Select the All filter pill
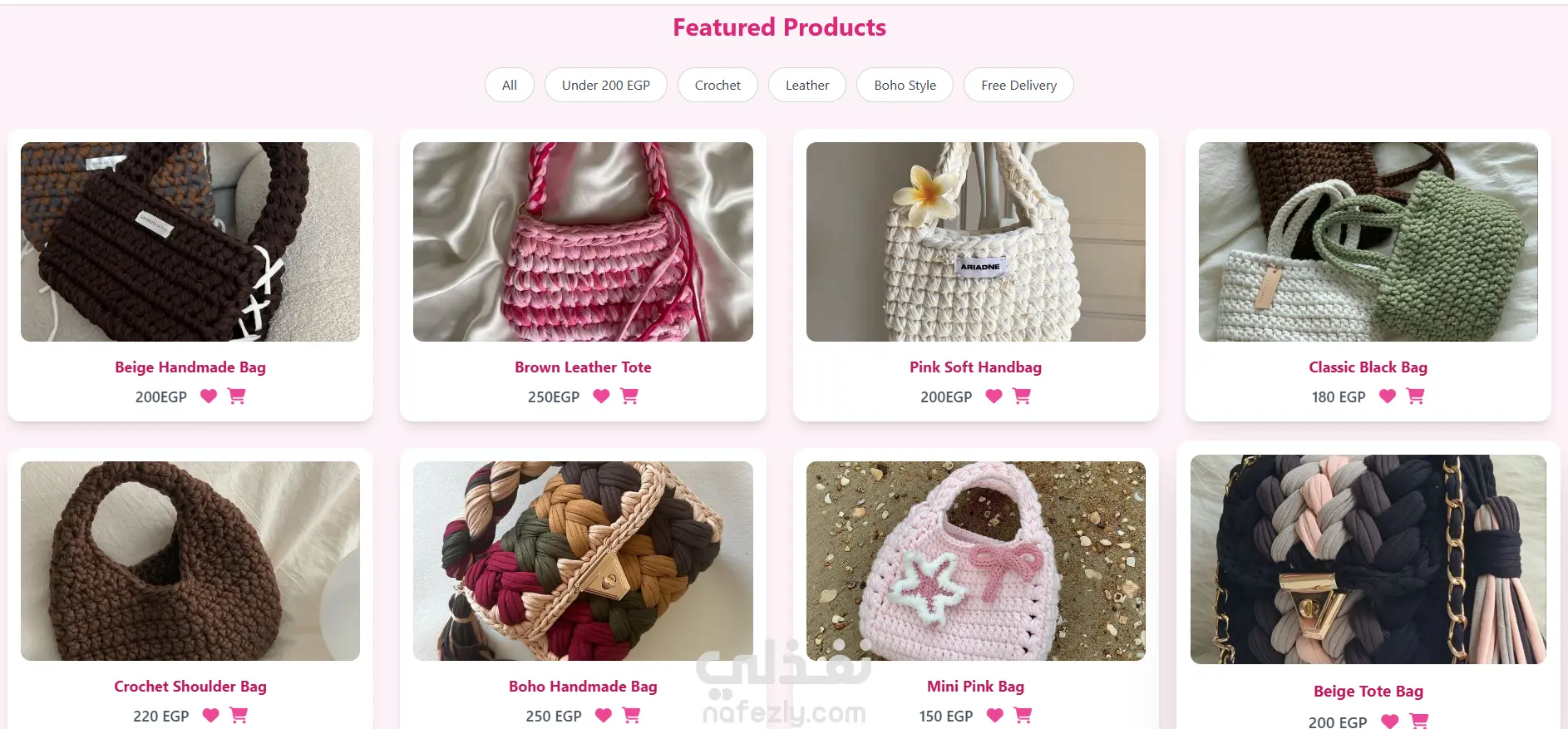The height and width of the screenshot is (729, 1568). [510, 85]
